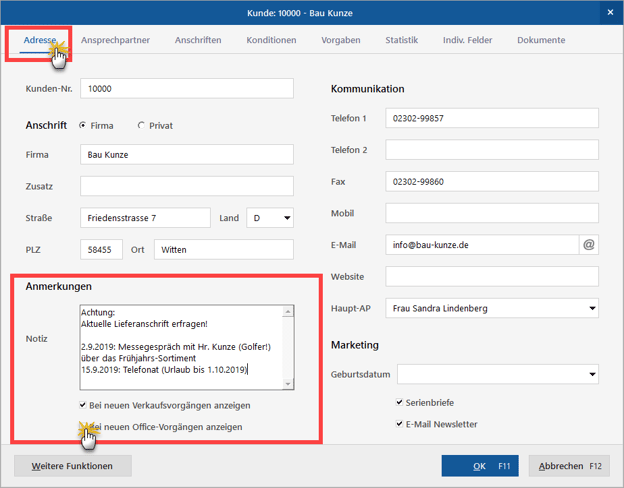This screenshot has height=488, width=624.
Task: Switch to the Ansprechpartner tab
Action: point(115,40)
